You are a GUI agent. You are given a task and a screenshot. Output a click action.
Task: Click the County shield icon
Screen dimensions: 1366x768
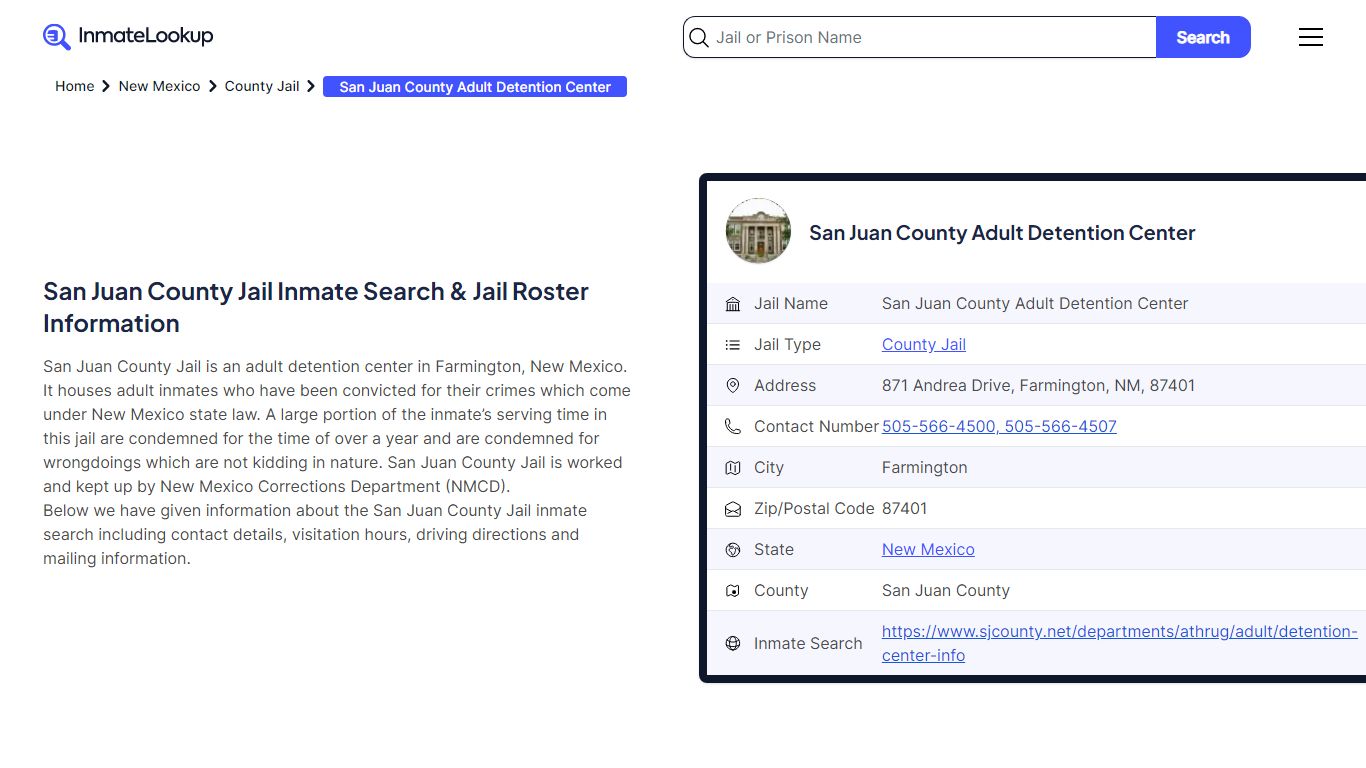(x=733, y=591)
